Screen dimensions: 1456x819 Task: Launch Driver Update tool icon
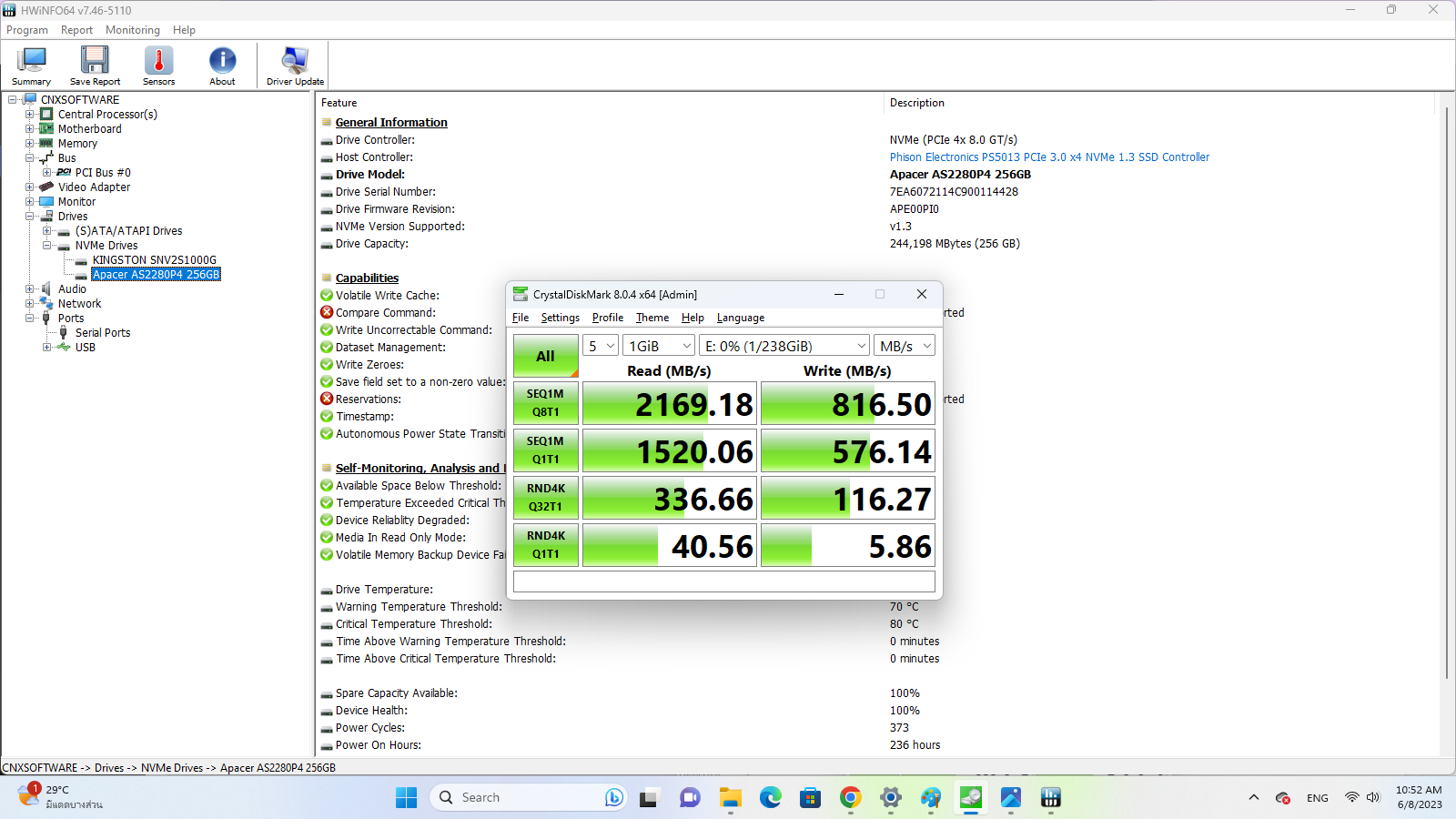coord(295,66)
